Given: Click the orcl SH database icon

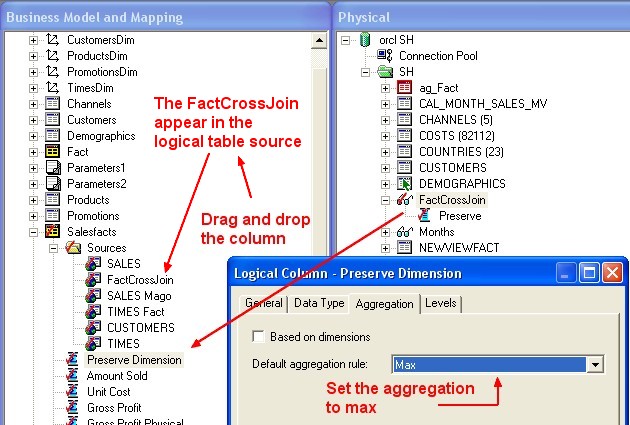Looking at the screenshot, I should tap(365, 40).
